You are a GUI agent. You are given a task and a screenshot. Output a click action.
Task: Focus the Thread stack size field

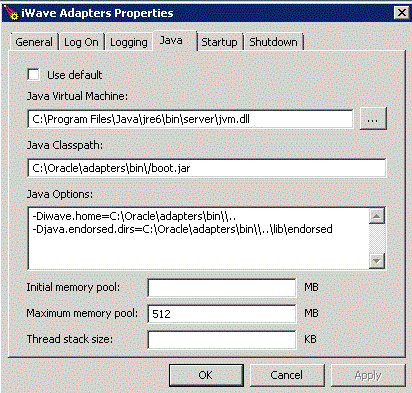tap(222, 340)
